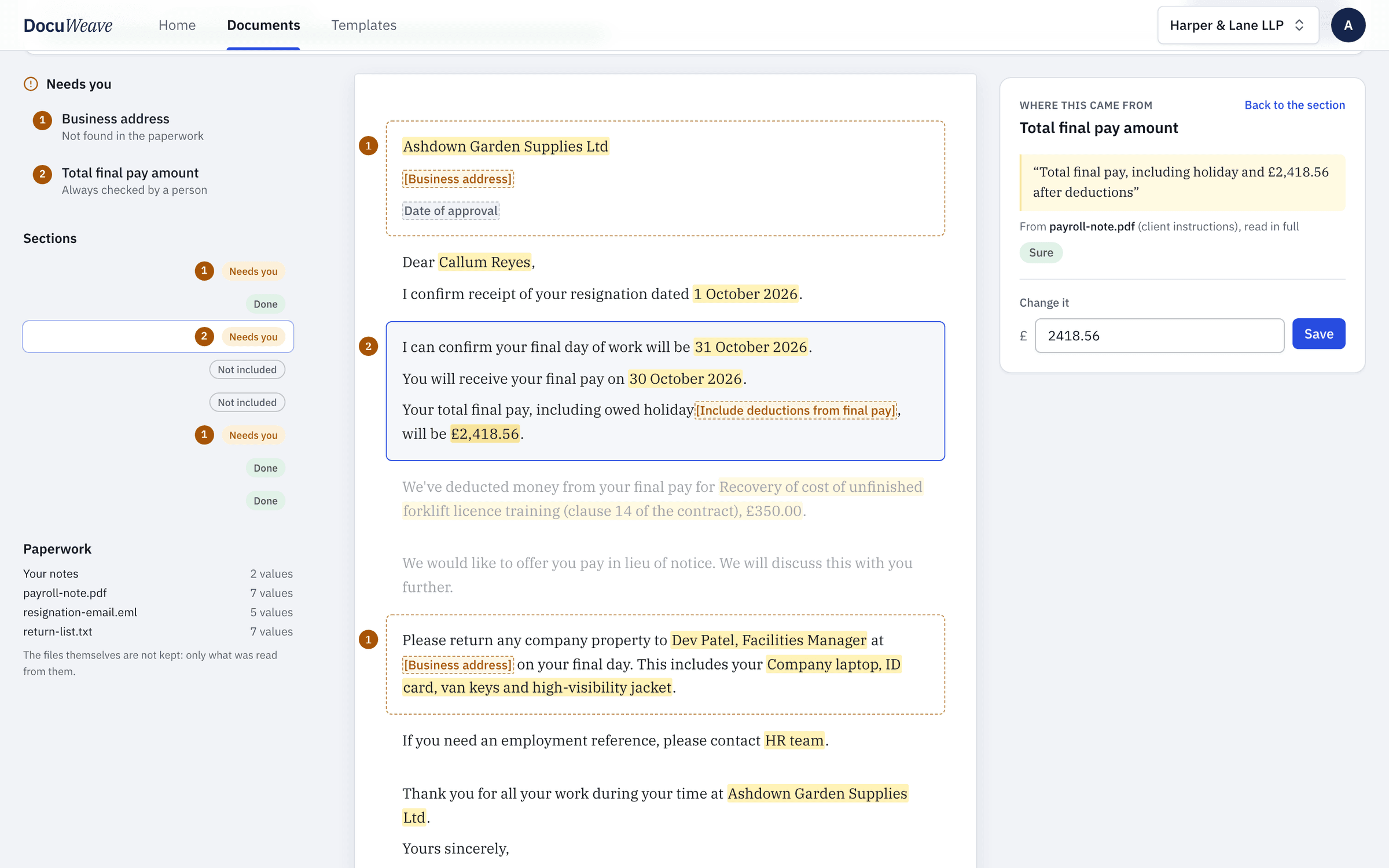Click the margin badge 2 beside the final day paragraph

(x=369, y=346)
